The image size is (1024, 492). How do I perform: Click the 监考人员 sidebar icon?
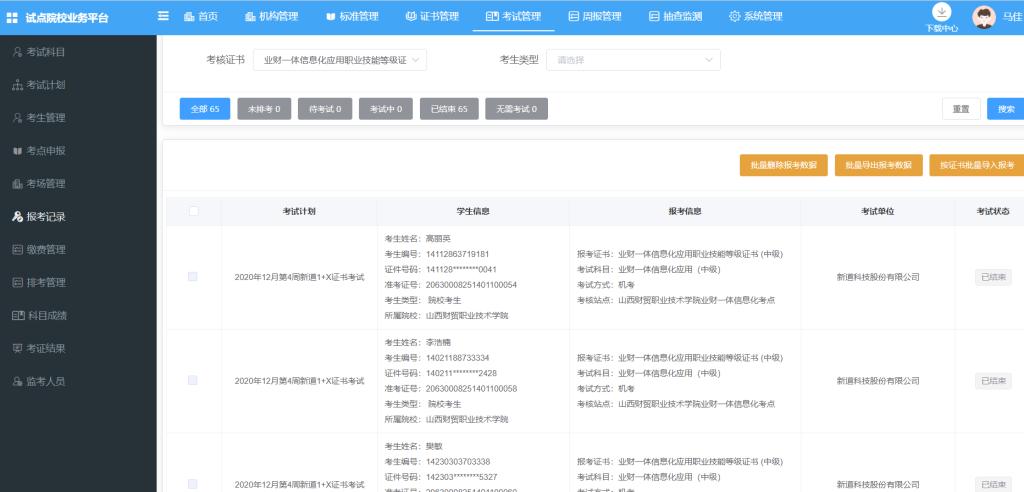click(18, 382)
